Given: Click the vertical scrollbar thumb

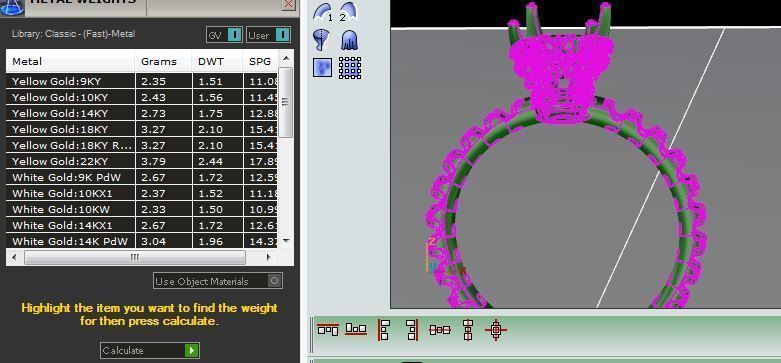Looking at the screenshot, I should point(285,102).
